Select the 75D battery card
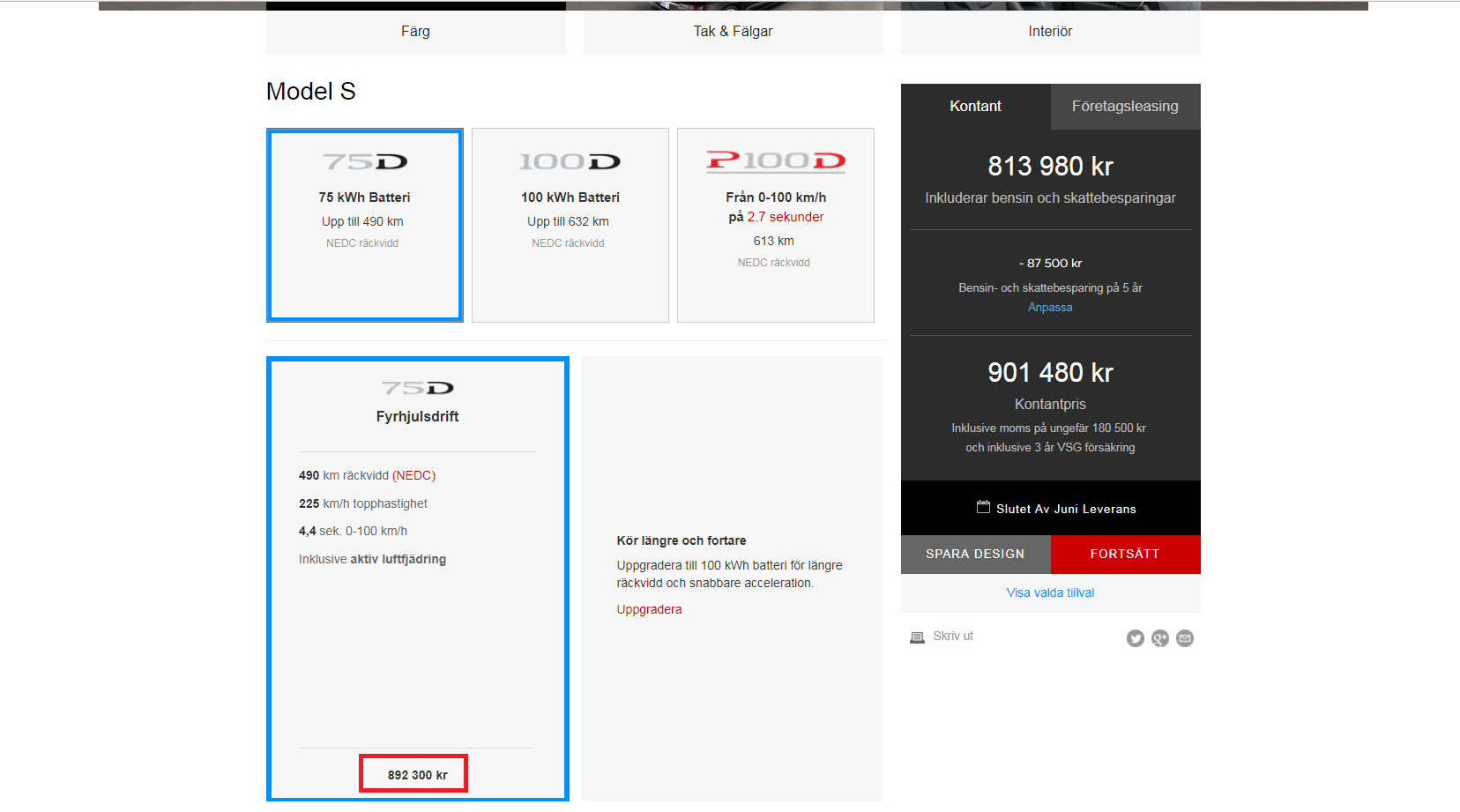 click(365, 225)
